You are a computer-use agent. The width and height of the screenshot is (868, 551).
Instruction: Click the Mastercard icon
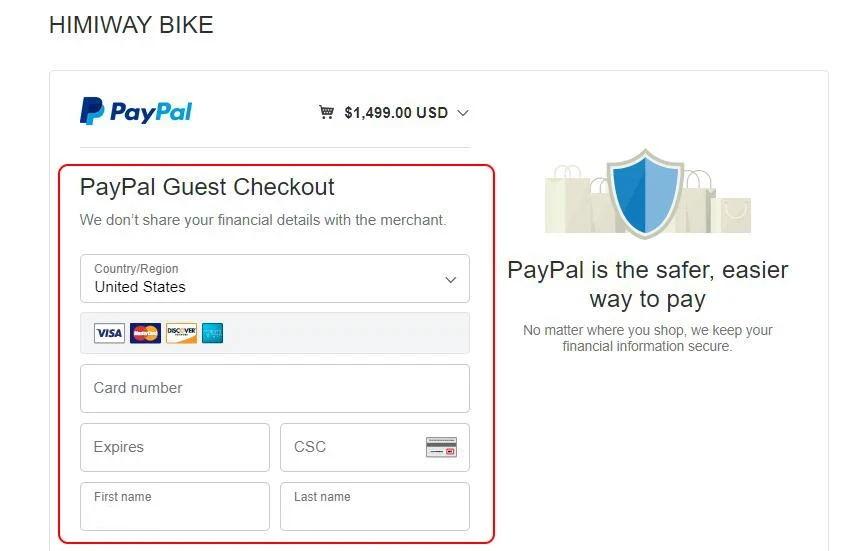tap(145, 333)
